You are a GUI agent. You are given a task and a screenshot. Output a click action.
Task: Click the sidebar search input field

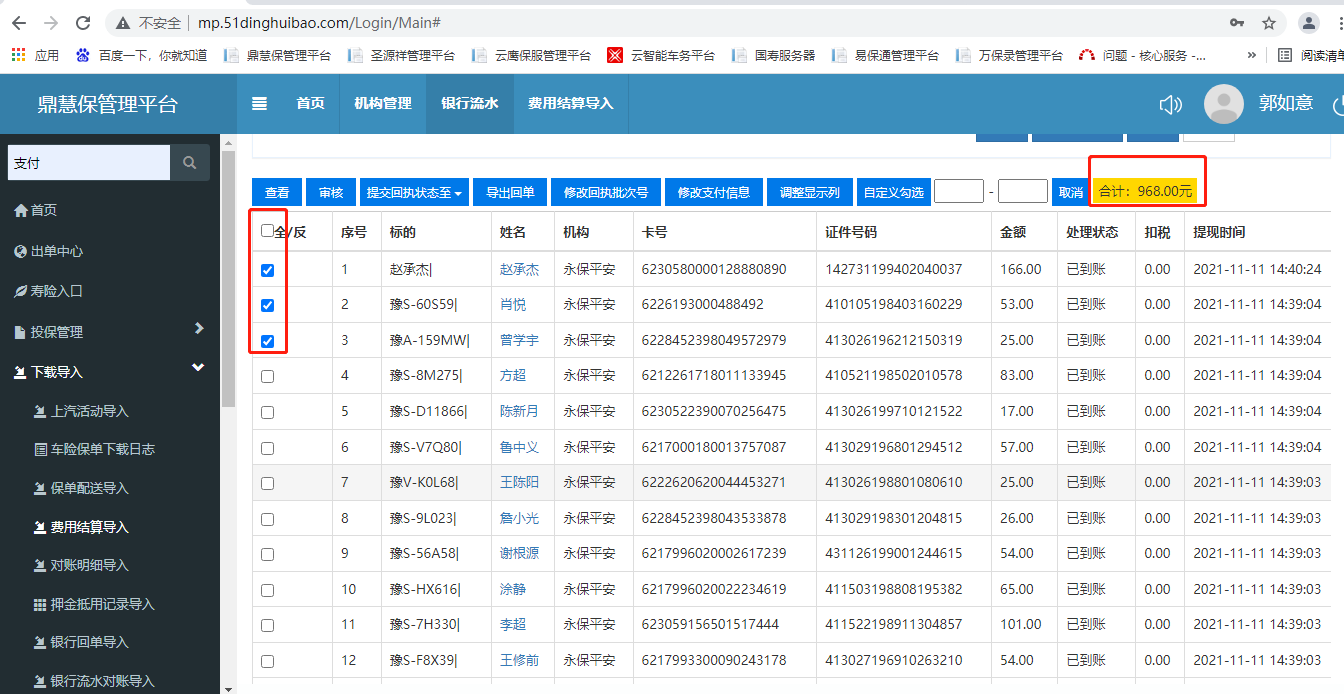click(88, 162)
